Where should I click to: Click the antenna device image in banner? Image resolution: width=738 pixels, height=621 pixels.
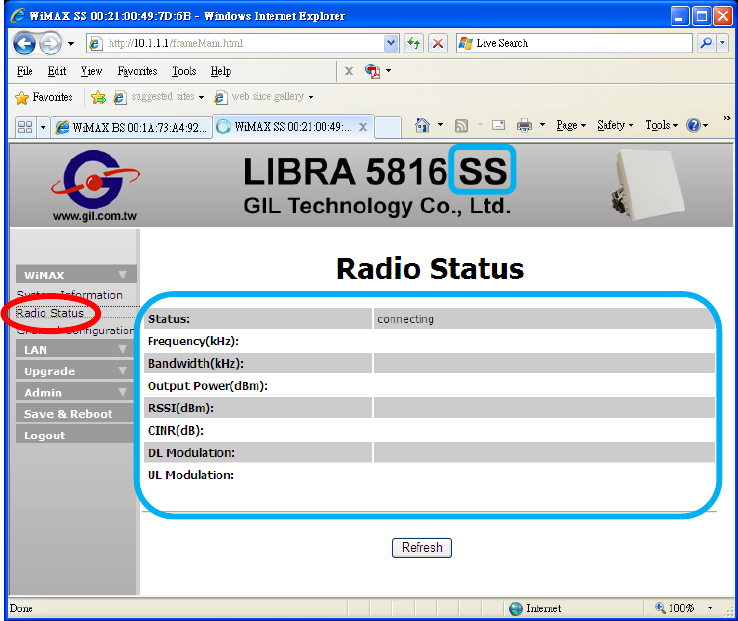click(648, 185)
